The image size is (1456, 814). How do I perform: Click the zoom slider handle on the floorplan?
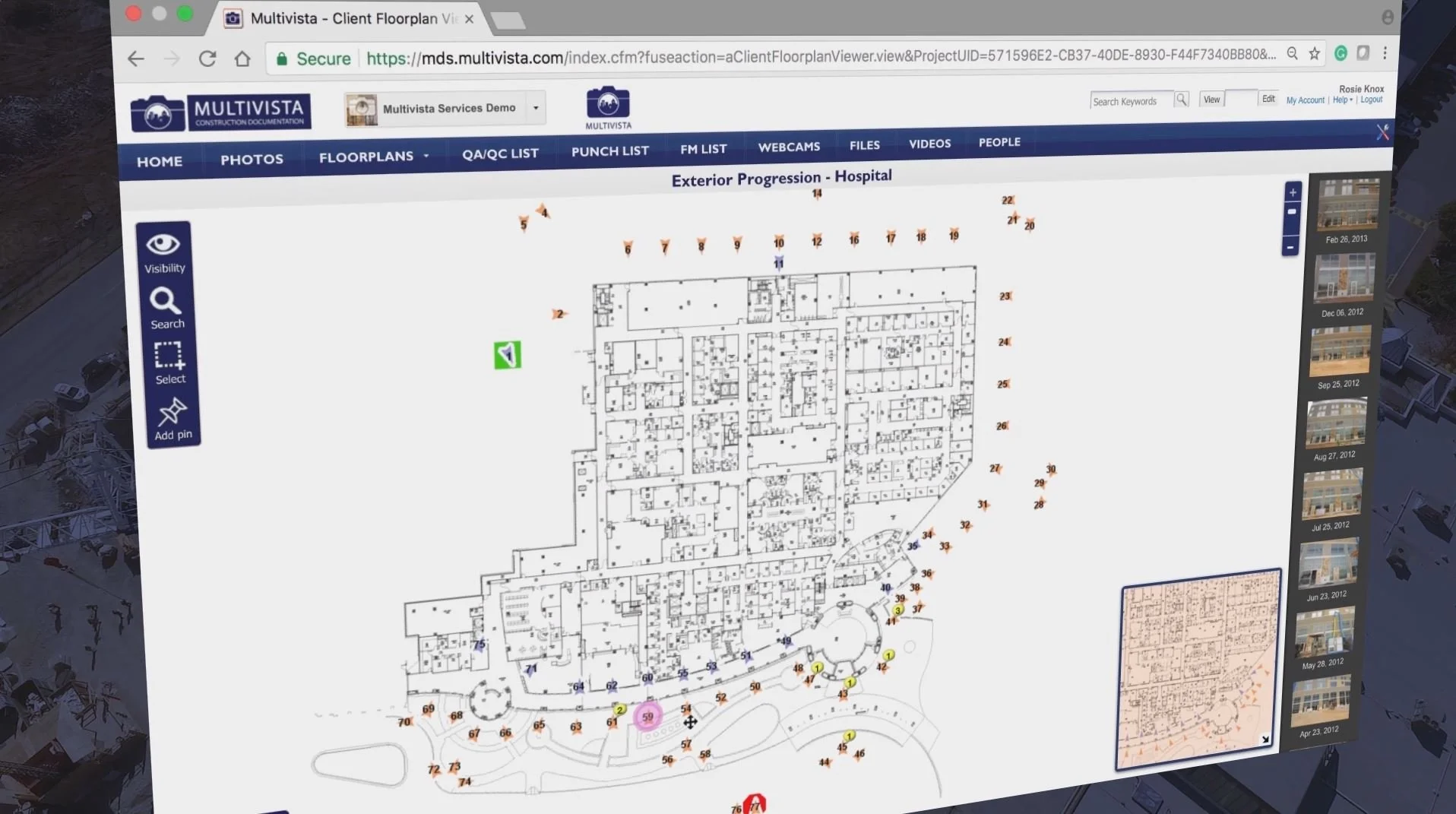1292,212
